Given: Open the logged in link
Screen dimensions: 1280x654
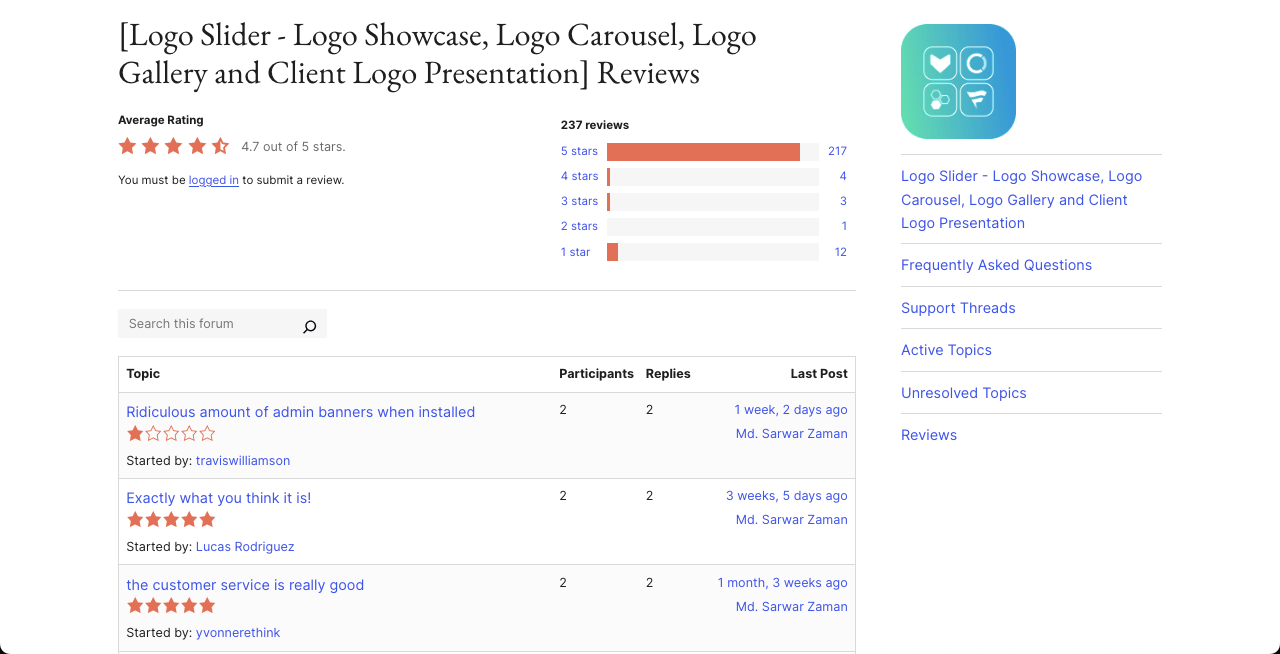Looking at the screenshot, I should (x=213, y=180).
